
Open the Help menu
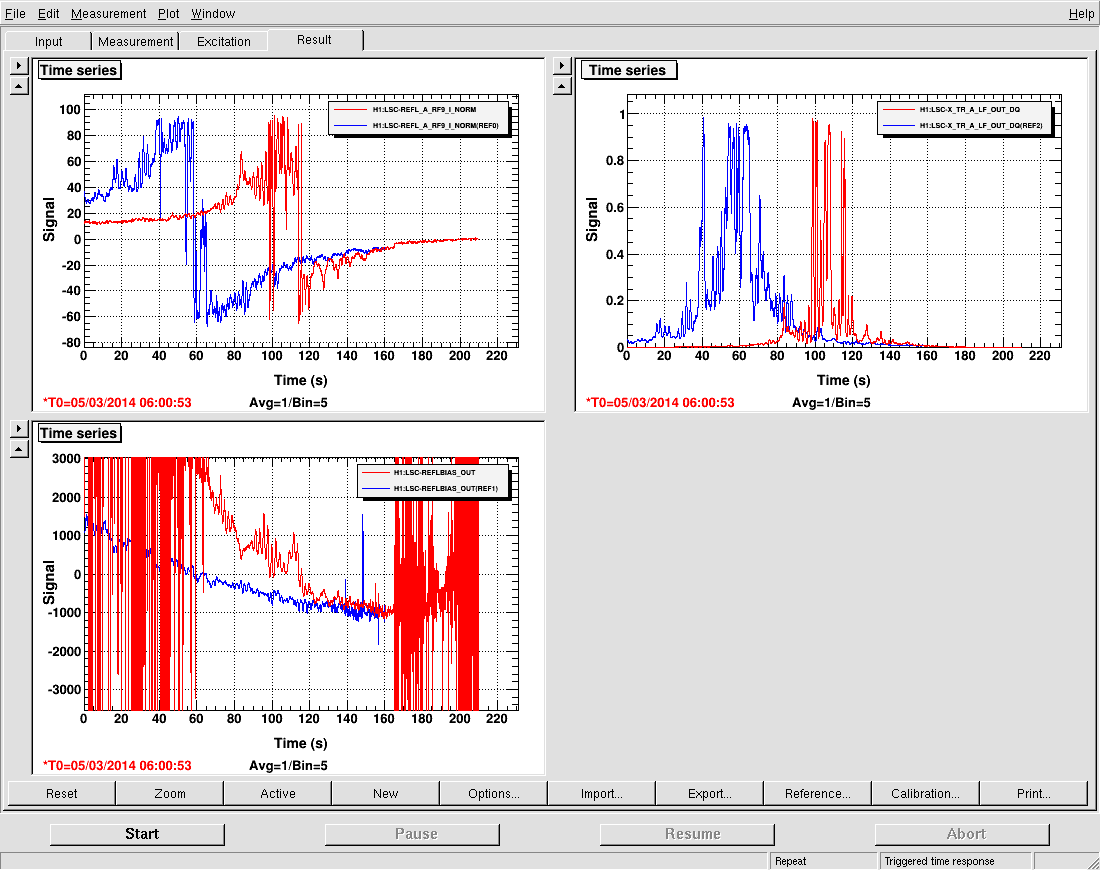click(1081, 13)
